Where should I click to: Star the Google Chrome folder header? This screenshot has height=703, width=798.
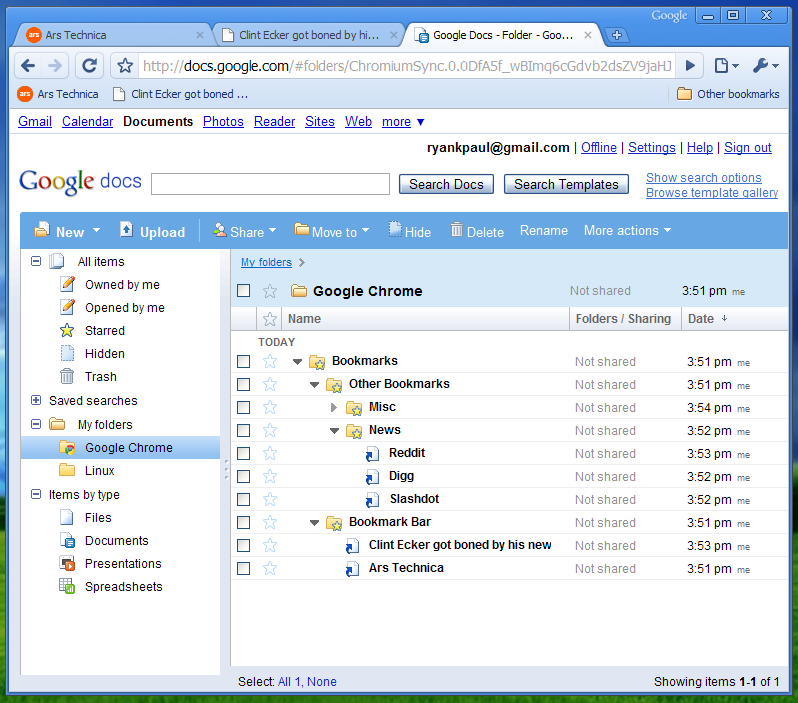(x=270, y=291)
